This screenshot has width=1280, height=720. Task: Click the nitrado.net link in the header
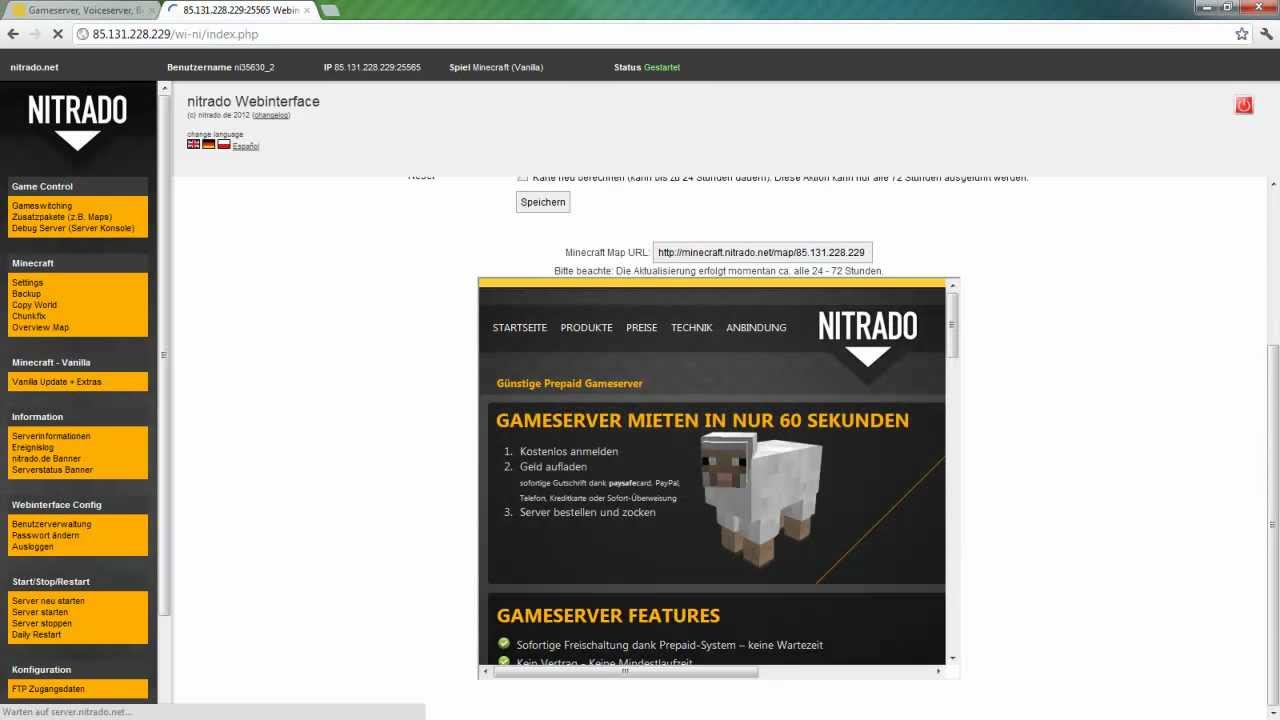point(34,67)
